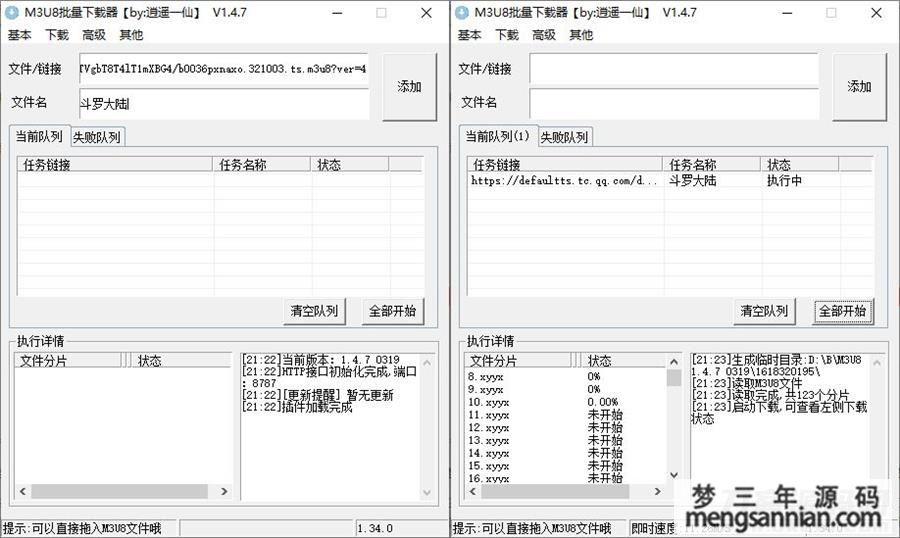Select 失败队列 tab in right window
900x538 pixels.
564,137
